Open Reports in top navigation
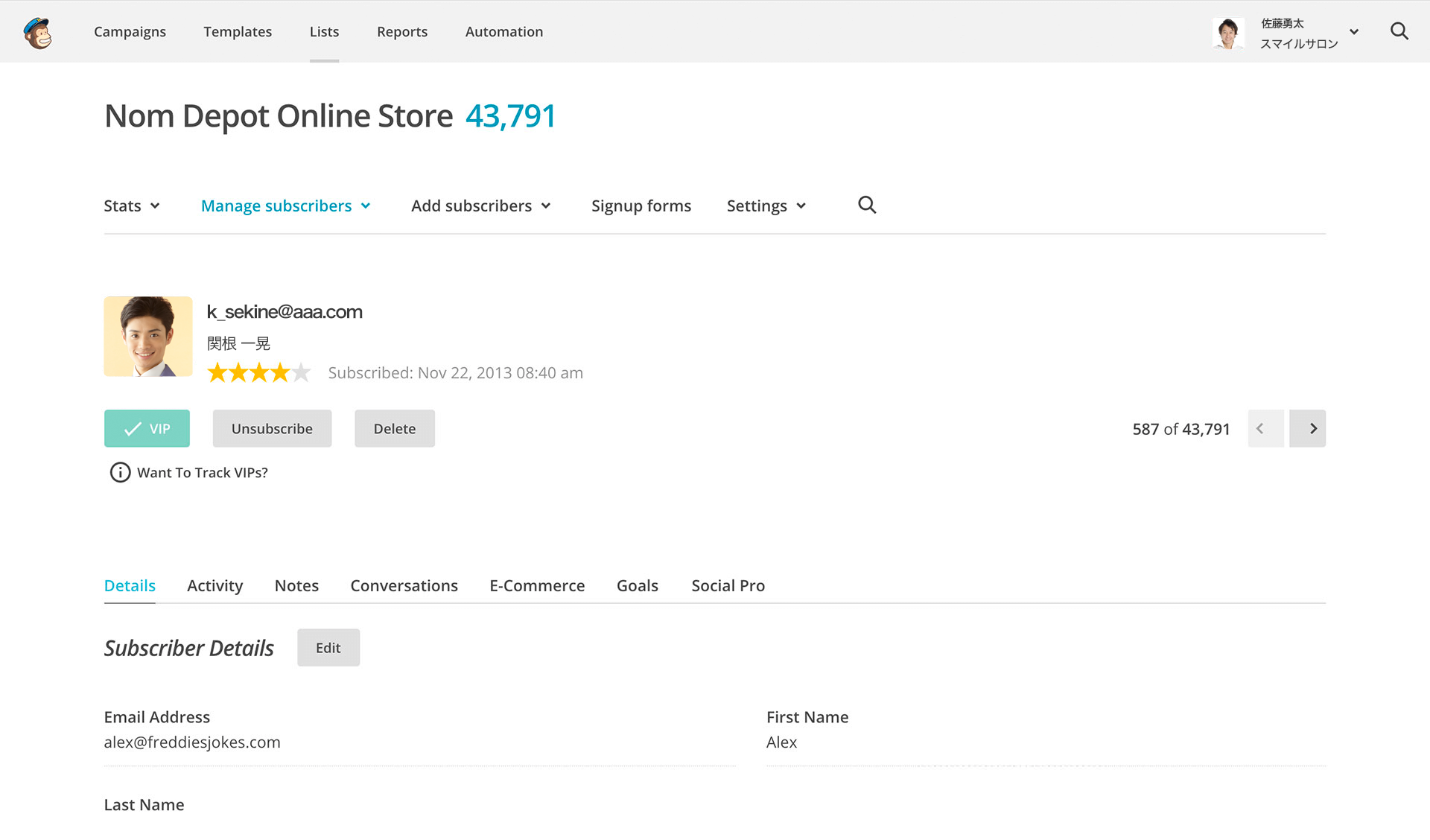Viewport: 1430px width, 840px height. [x=401, y=32]
